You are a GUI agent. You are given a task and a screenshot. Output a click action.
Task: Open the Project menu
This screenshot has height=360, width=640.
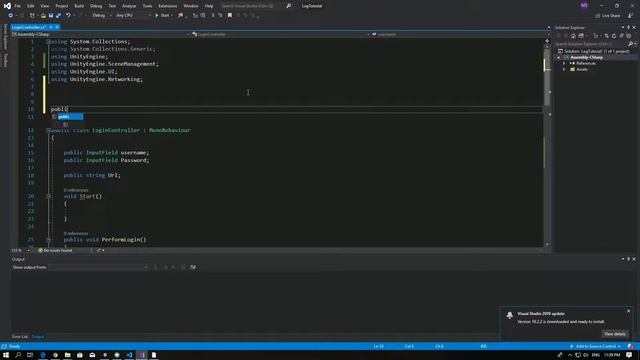(x=62, y=6)
